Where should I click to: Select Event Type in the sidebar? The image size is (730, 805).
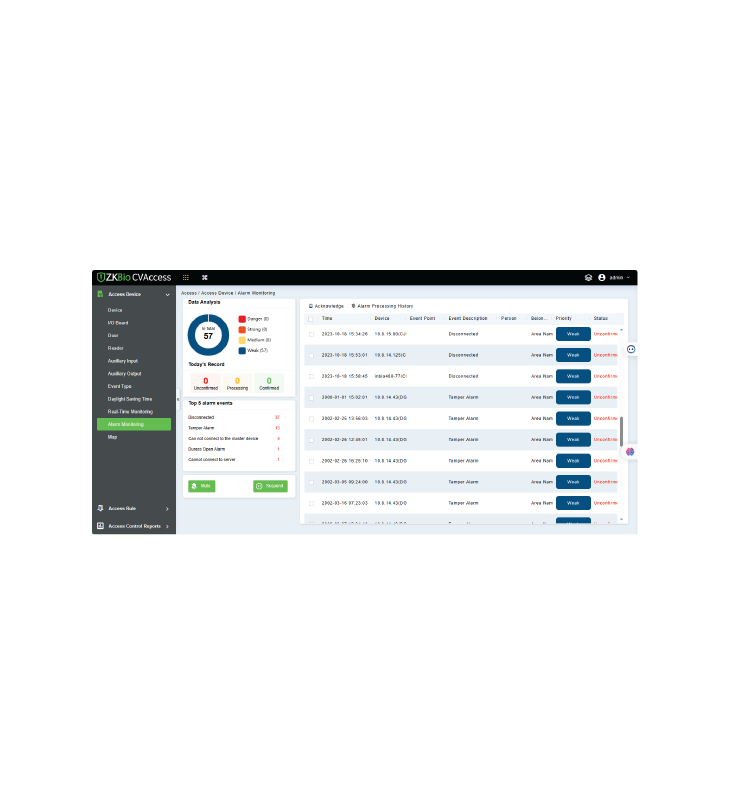coord(120,386)
